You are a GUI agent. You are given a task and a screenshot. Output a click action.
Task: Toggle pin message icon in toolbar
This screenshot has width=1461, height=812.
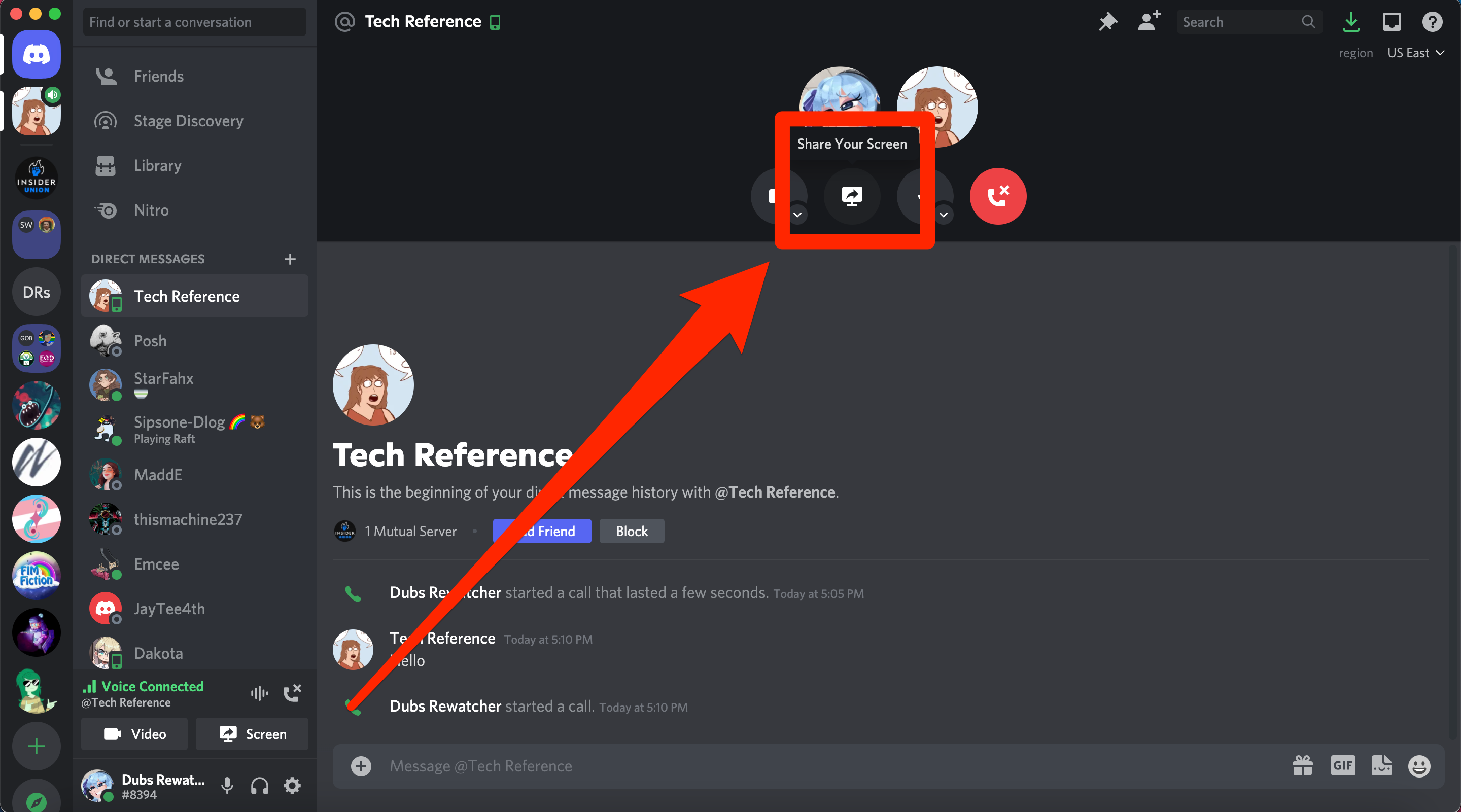(1108, 21)
